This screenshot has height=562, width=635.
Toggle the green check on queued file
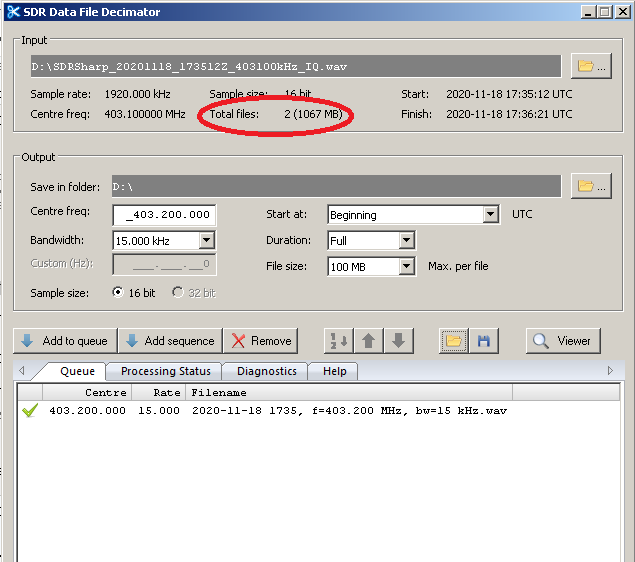coord(28,411)
